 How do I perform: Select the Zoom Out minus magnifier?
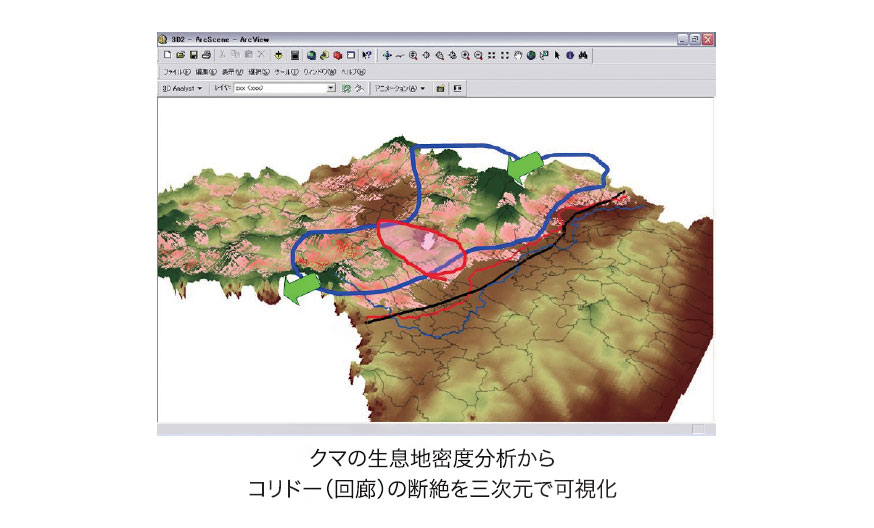[478, 55]
